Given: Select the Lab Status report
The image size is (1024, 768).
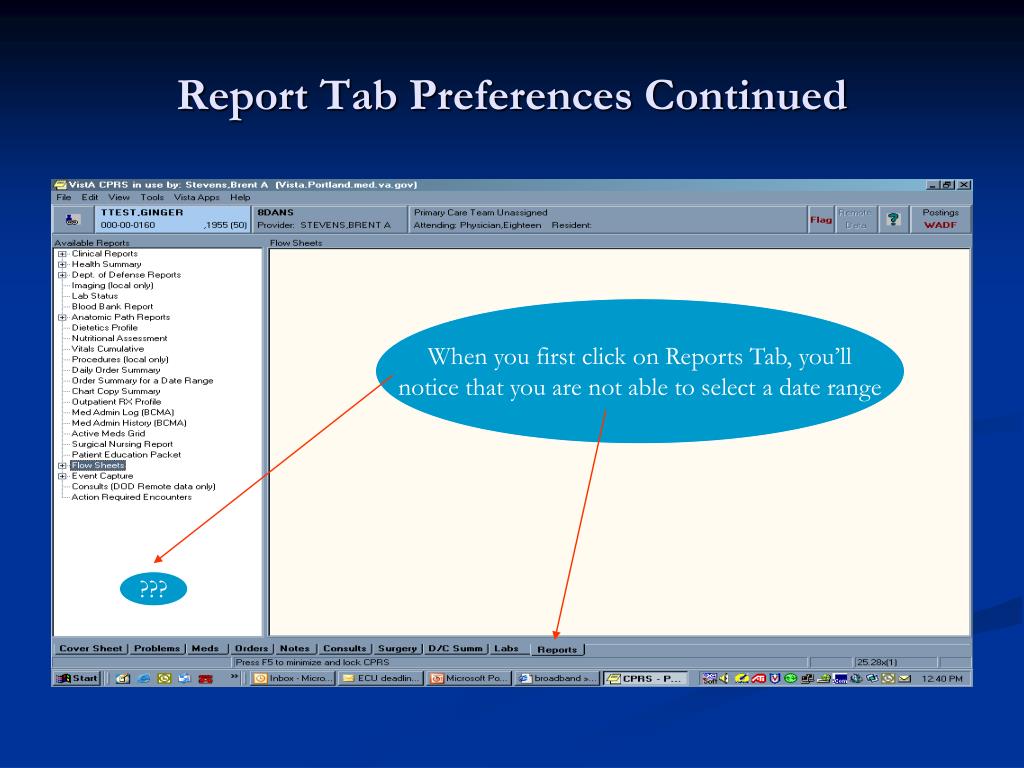Looking at the screenshot, I should pyautogui.click(x=95, y=296).
